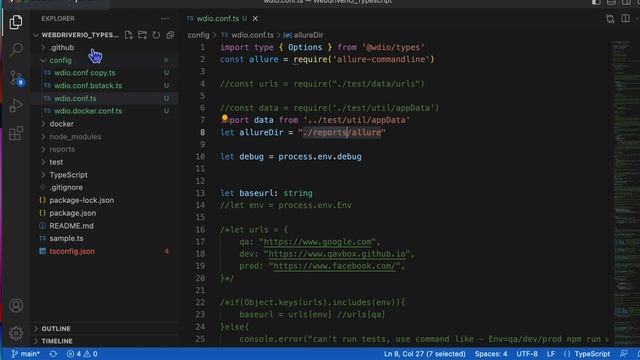The image size is (640, 360).
Task: Open the .gitignore file
Action: pyautogui.click(x=66, y=187)
